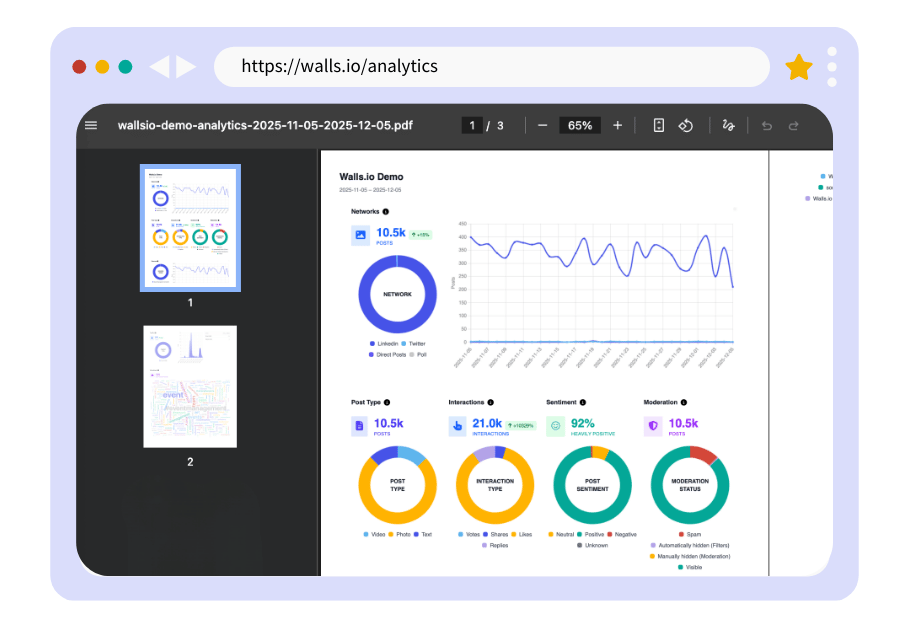Open the PDF sidebar hamburger menu
Image resolution: width=909 pixels, height=628 pixels.
click(91, 125)
